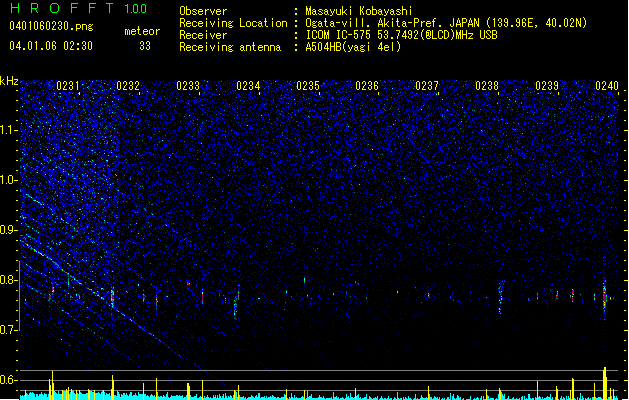Click the 0.6 kHz axis label
Screen dimensions: 629x400
(9, 380)
